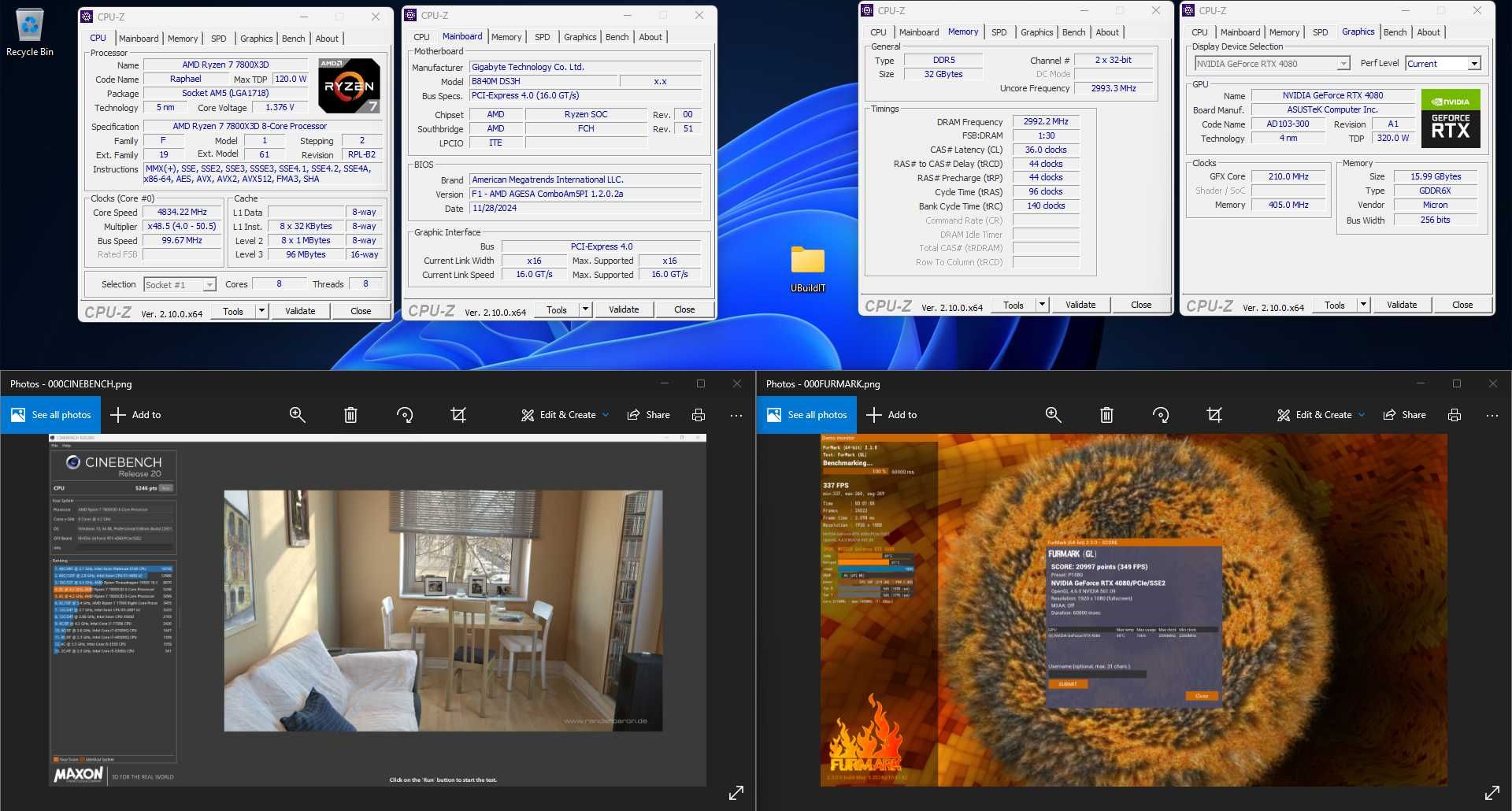The height and width of the screenshot is (811, 1512).
Task: Click the Core Speed 4834.22 MHz value
Action: 182,212
